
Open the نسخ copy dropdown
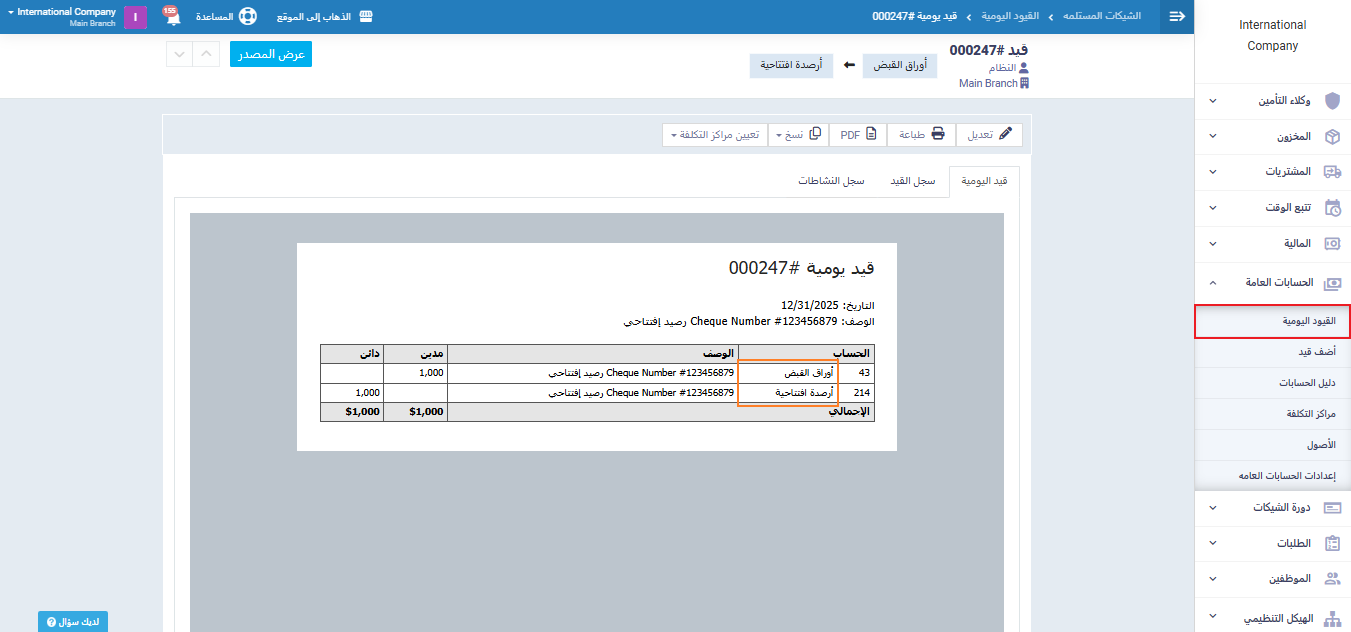(797, 134)
